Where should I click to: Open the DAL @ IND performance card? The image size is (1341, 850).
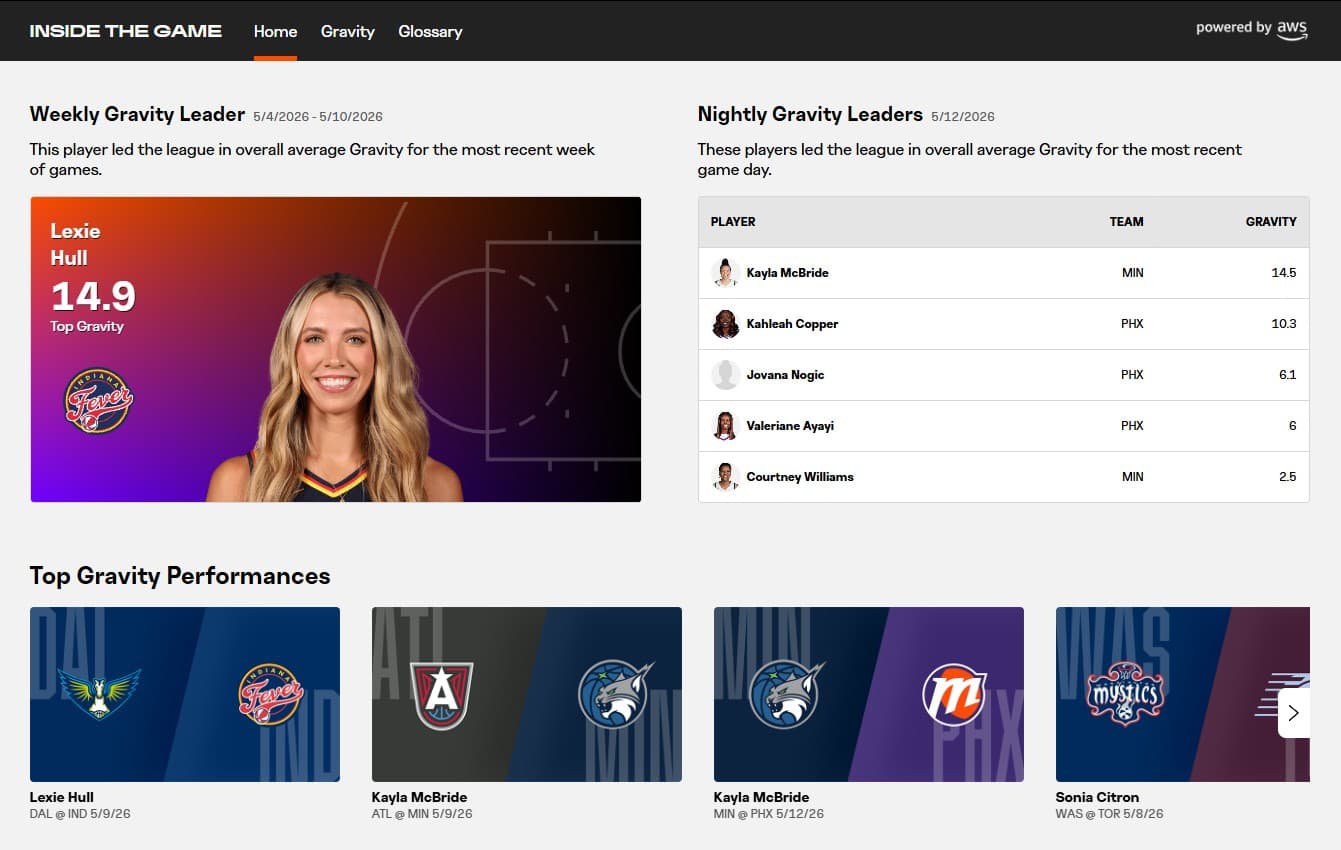(x=185, y=694)
